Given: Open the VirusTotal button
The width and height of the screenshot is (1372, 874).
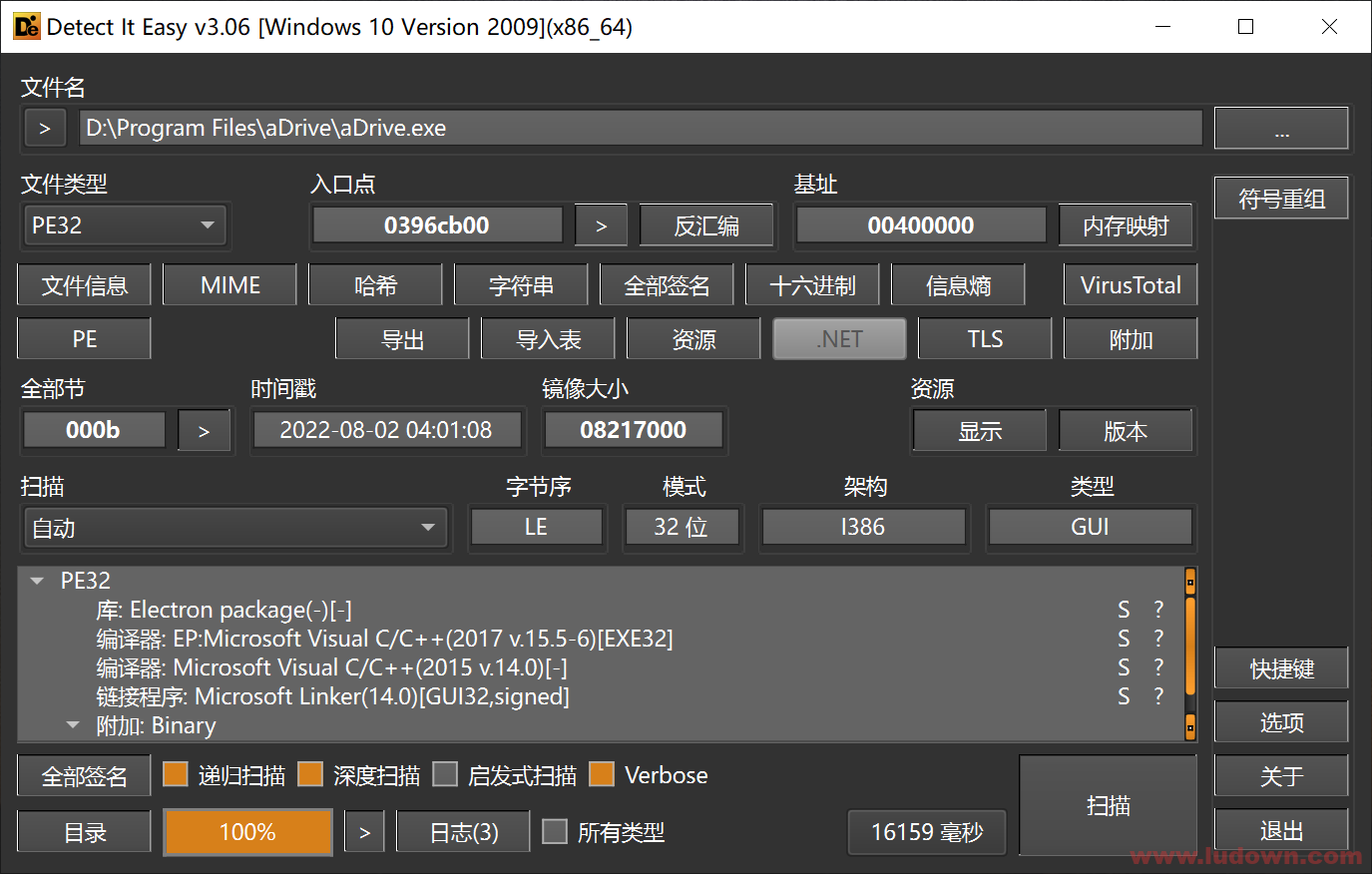Looking at the screenshot, I should pyautogui.click(x=1131, y=285).
